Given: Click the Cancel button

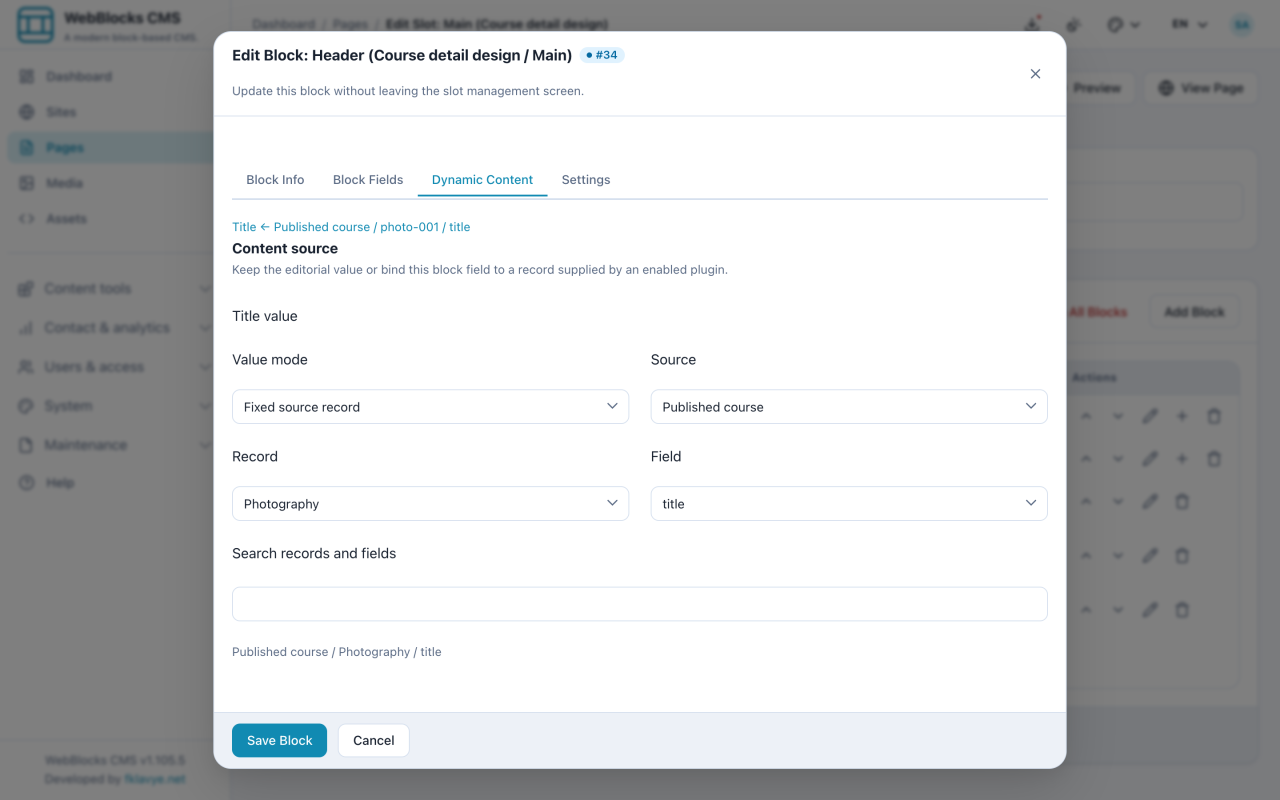Looking at the screenshot, I should pyautogui.click(x=374, y=740).
